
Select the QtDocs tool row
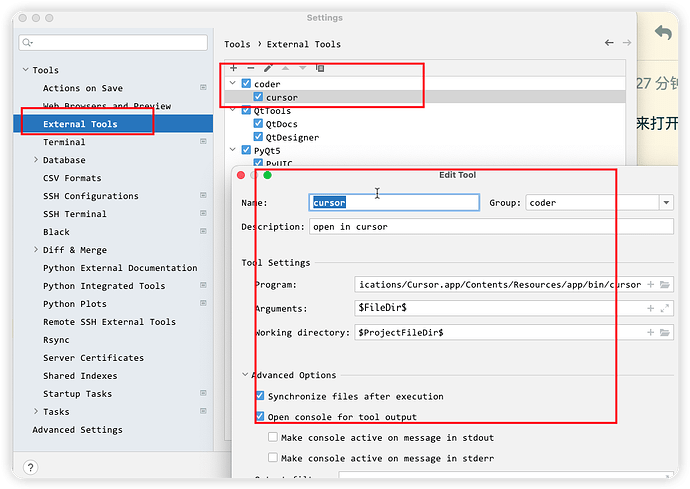tap(425, 124)
